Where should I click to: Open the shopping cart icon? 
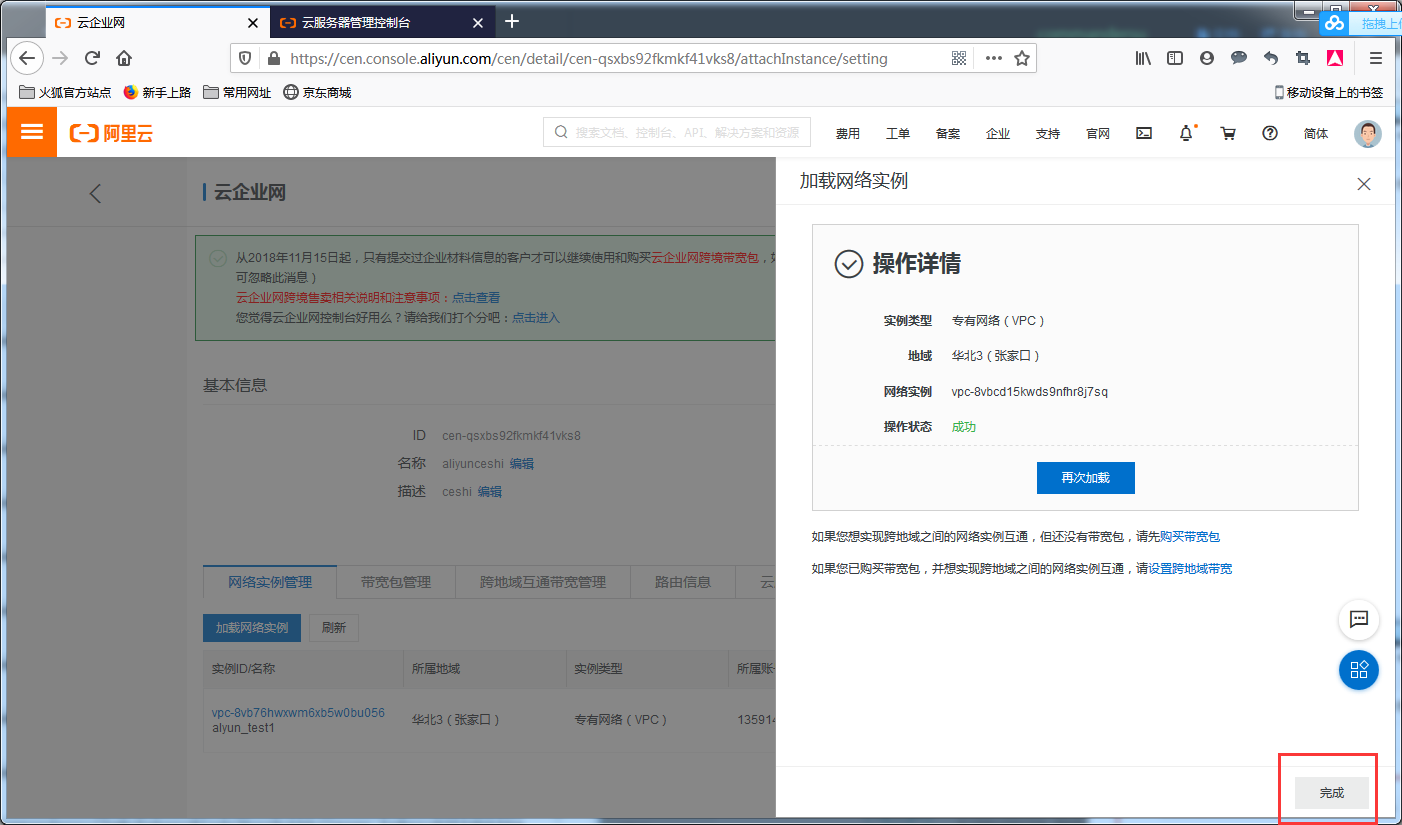(1228, 132)
